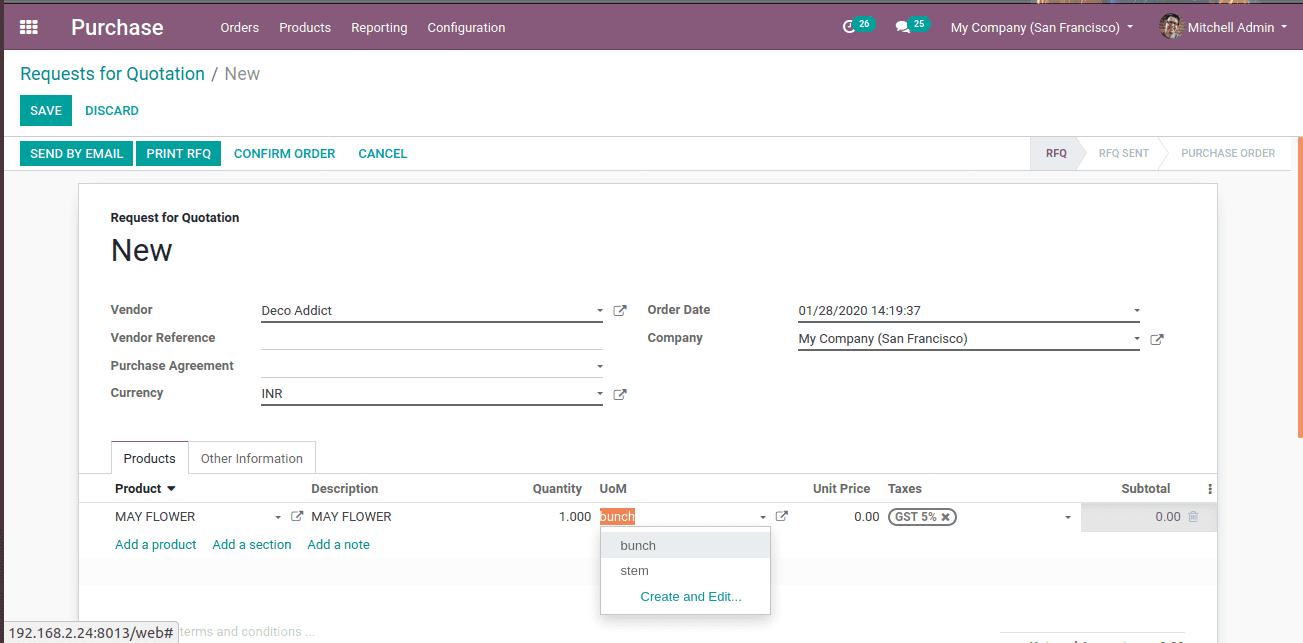Screen dimensions: 1303x643
Task: Select Create and Edit... option
Action: point(691,597)
